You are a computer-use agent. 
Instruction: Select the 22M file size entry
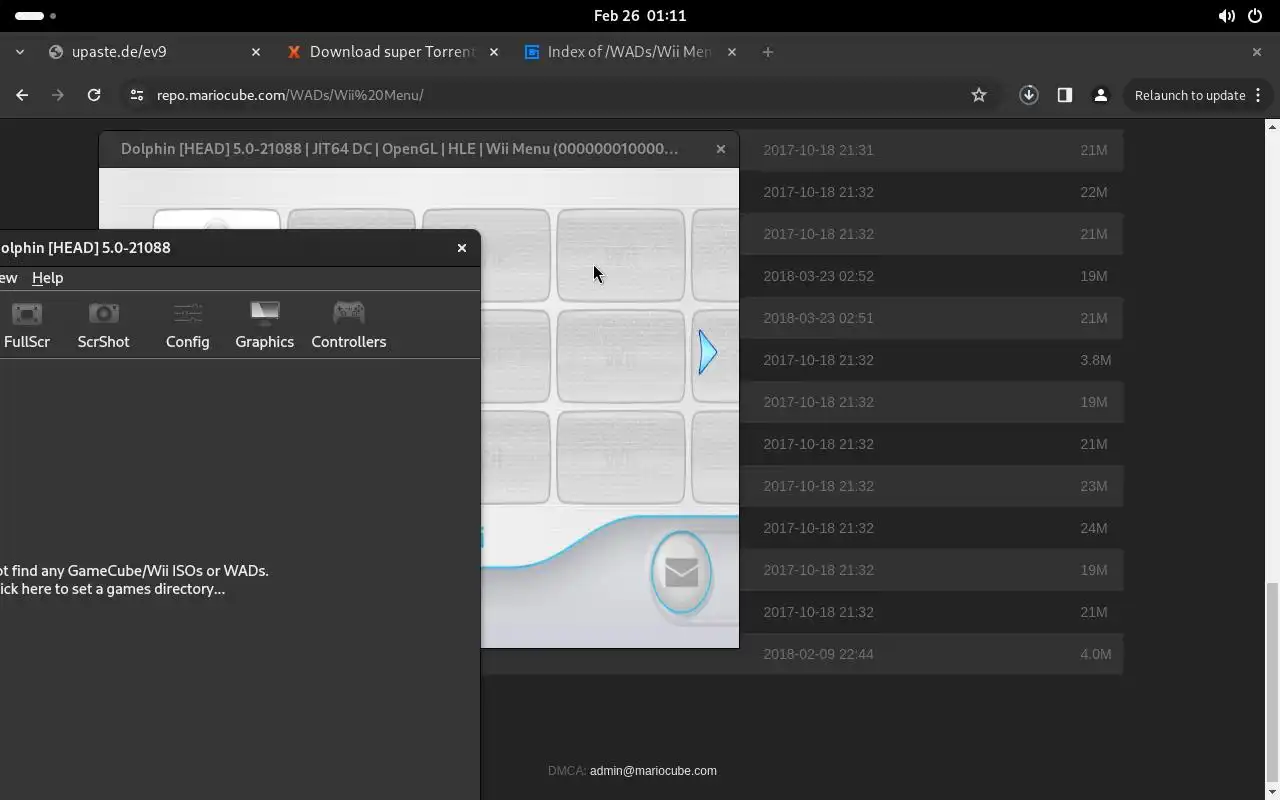pyautogui.click(x=1094, y=192)
